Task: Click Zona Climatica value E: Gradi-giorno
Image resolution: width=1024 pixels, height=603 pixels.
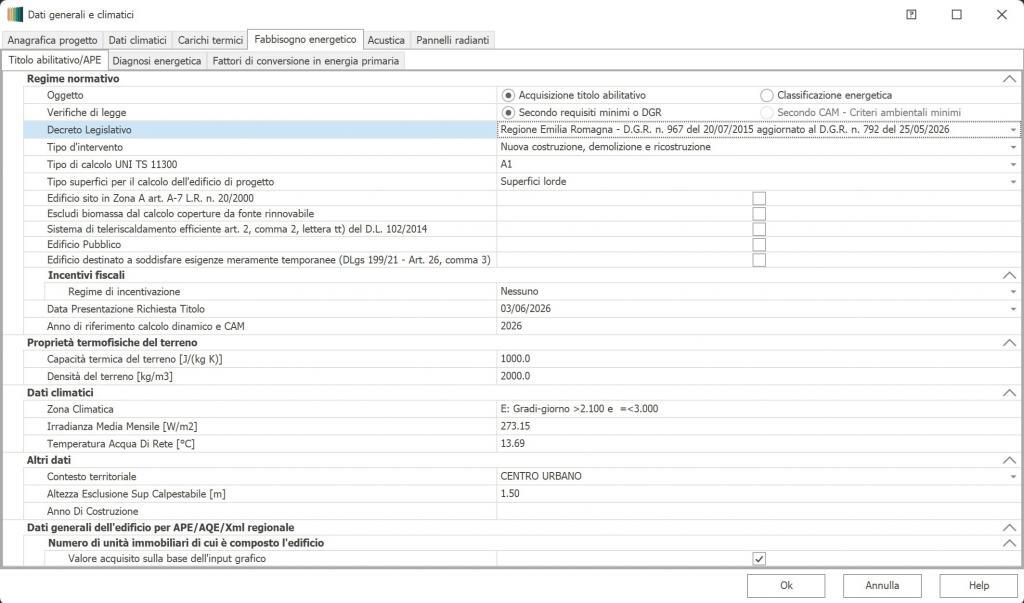Action: coord(758,409)
